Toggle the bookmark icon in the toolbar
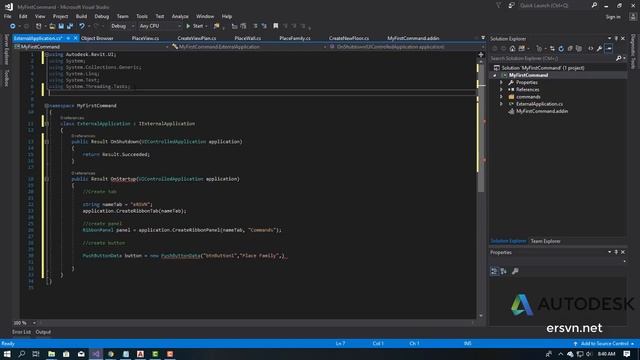The width and height of the screenshot is (640, 360). (x=276, y=26)
